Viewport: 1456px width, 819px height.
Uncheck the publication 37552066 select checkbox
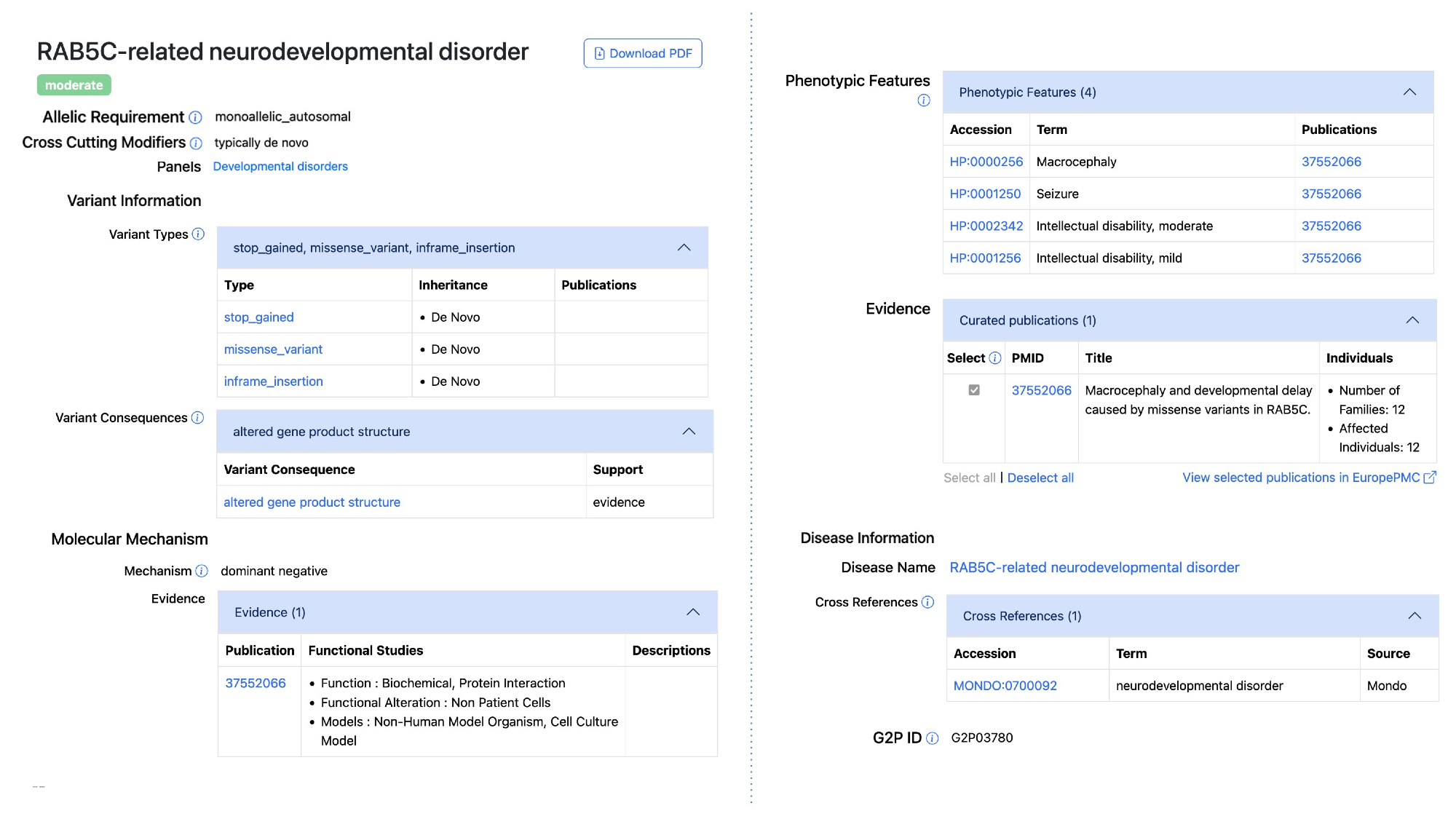[974, 390]
